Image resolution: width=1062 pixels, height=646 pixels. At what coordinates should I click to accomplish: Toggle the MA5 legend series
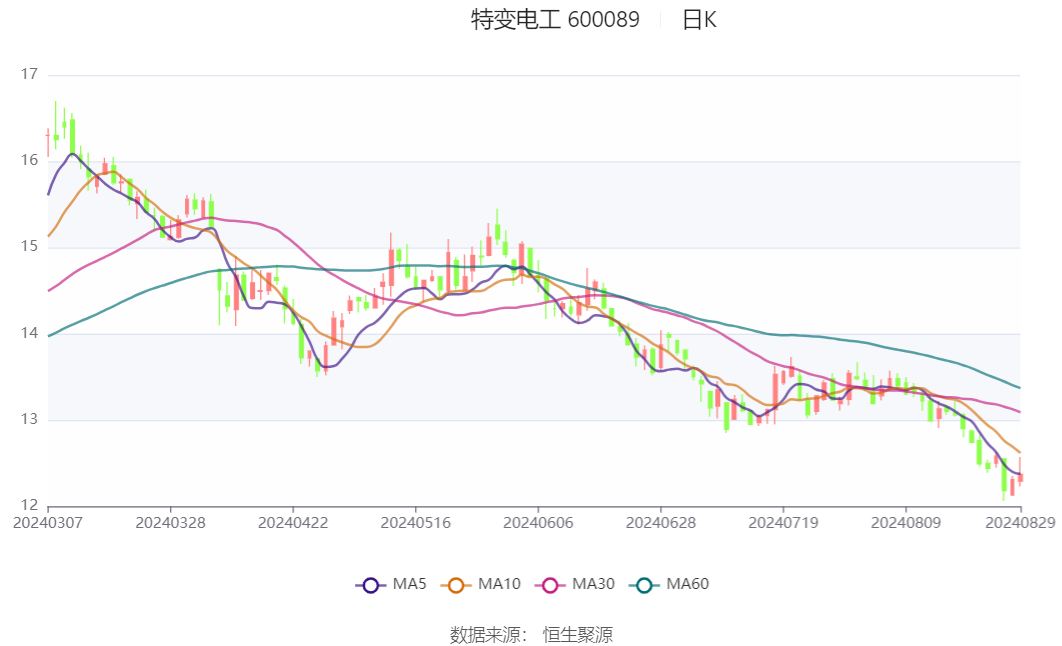coord(391,584)
